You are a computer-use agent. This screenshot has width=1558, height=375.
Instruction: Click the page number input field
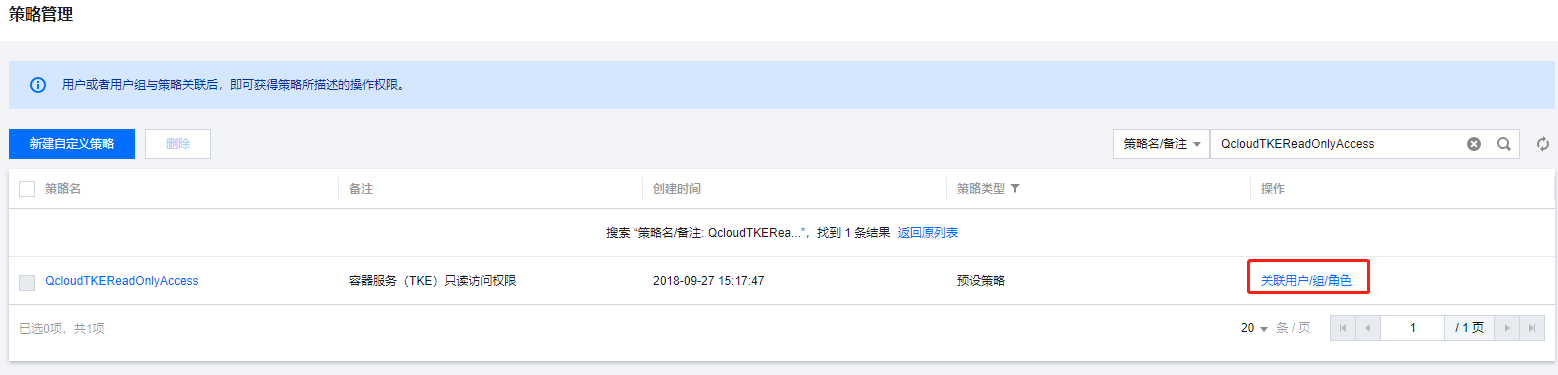[1413, 328]
